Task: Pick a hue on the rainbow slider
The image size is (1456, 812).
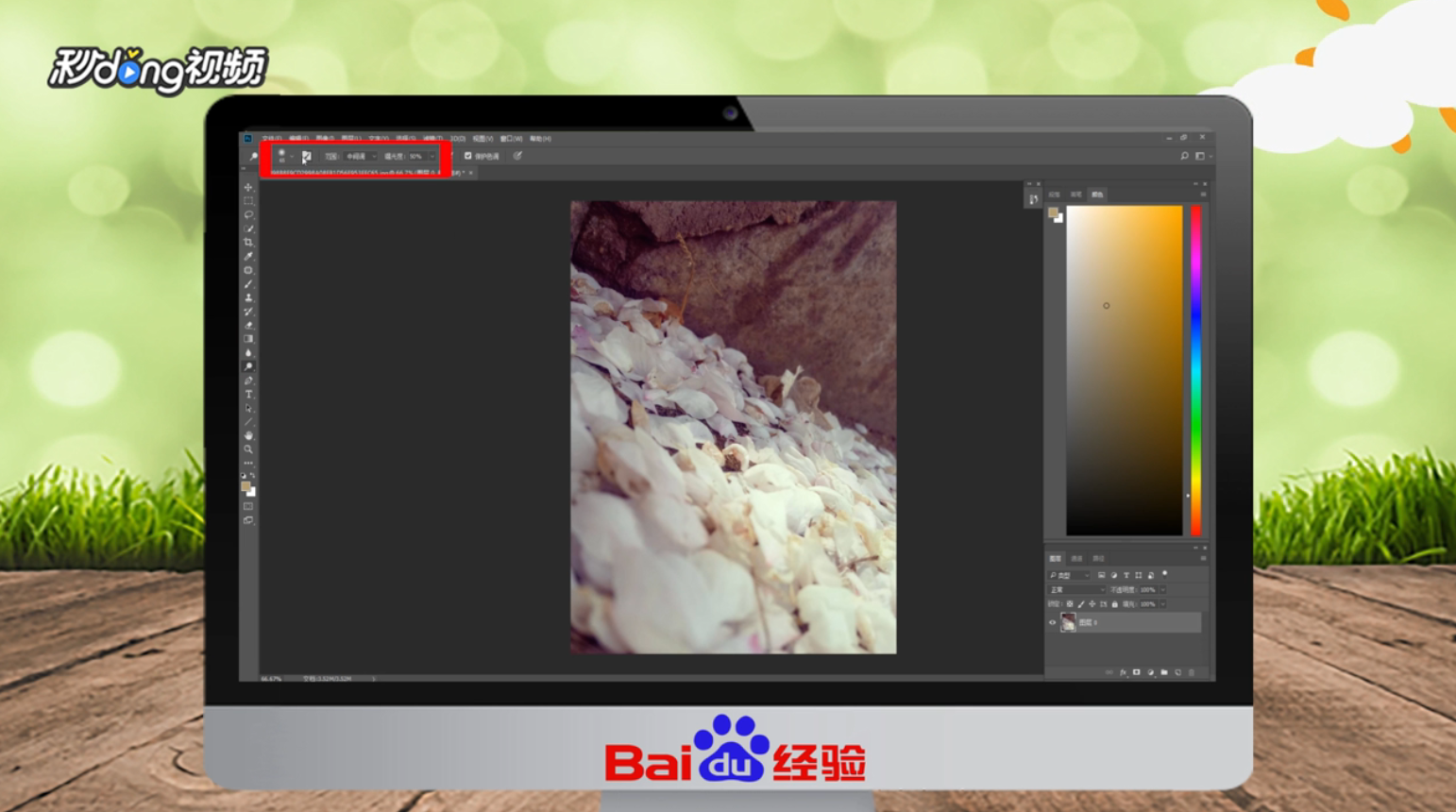Action: tap(1196, 370)
